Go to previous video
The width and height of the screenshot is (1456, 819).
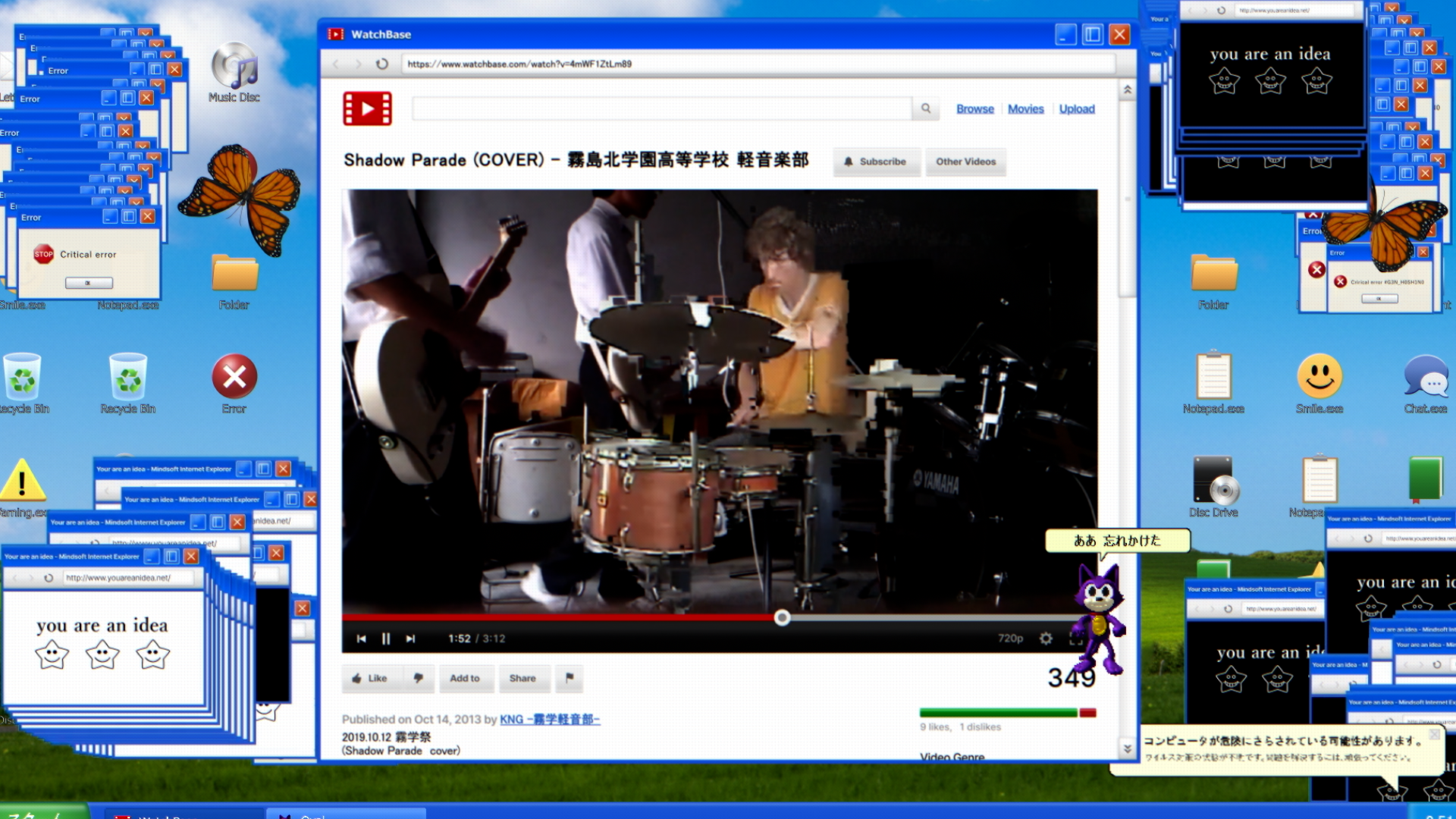click(x=362, y=639)
